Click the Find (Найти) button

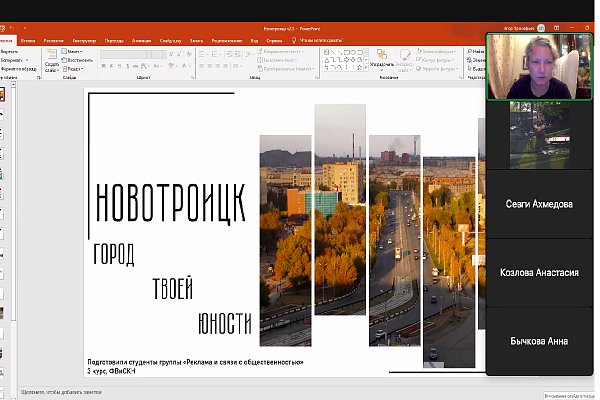point(474,49)
